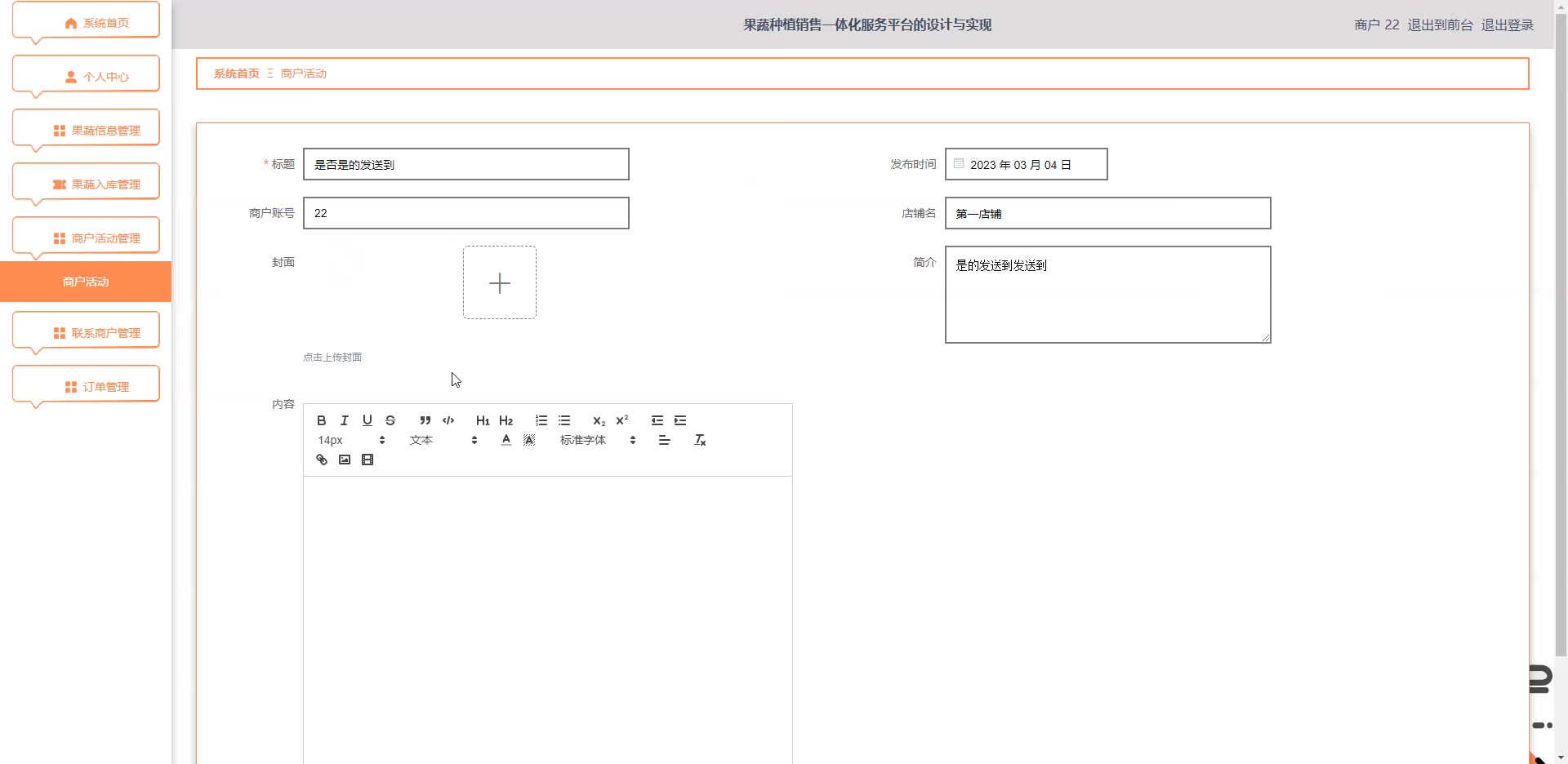The width and height of the screenshot is (1568, 764).
Task: Click the plus to upload a cover image
Action: click(500, 282)
